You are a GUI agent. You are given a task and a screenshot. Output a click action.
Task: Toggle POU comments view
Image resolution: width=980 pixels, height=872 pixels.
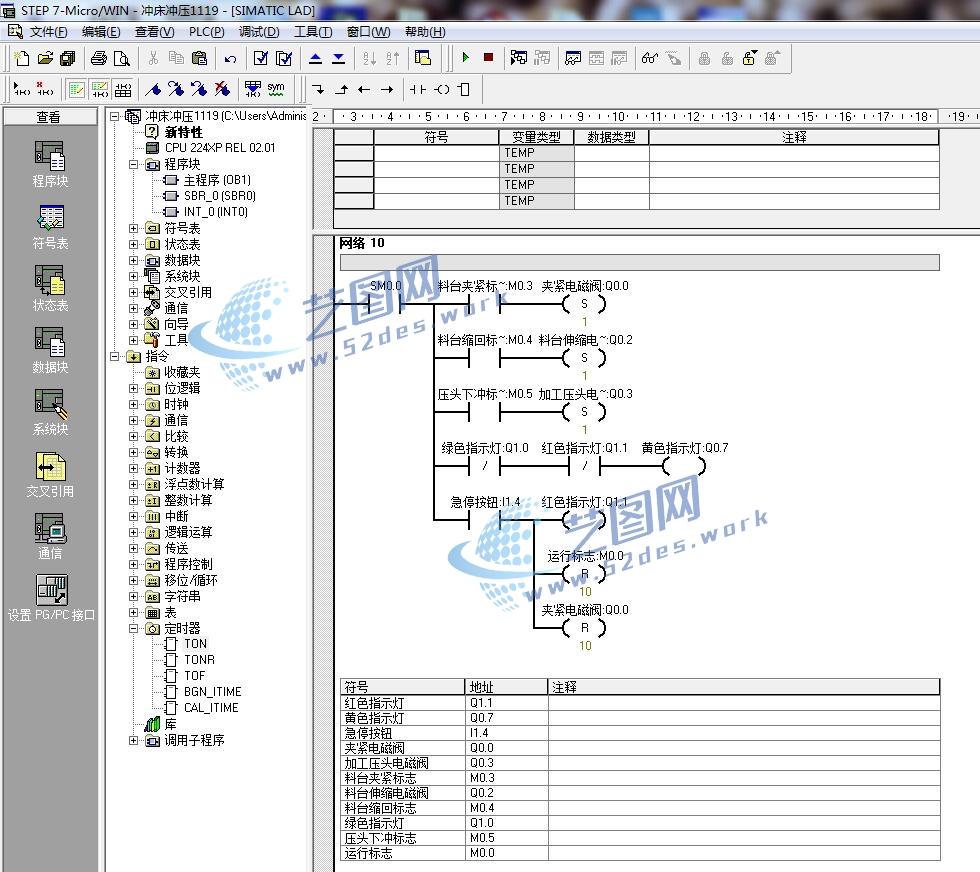tap(76, 89)
